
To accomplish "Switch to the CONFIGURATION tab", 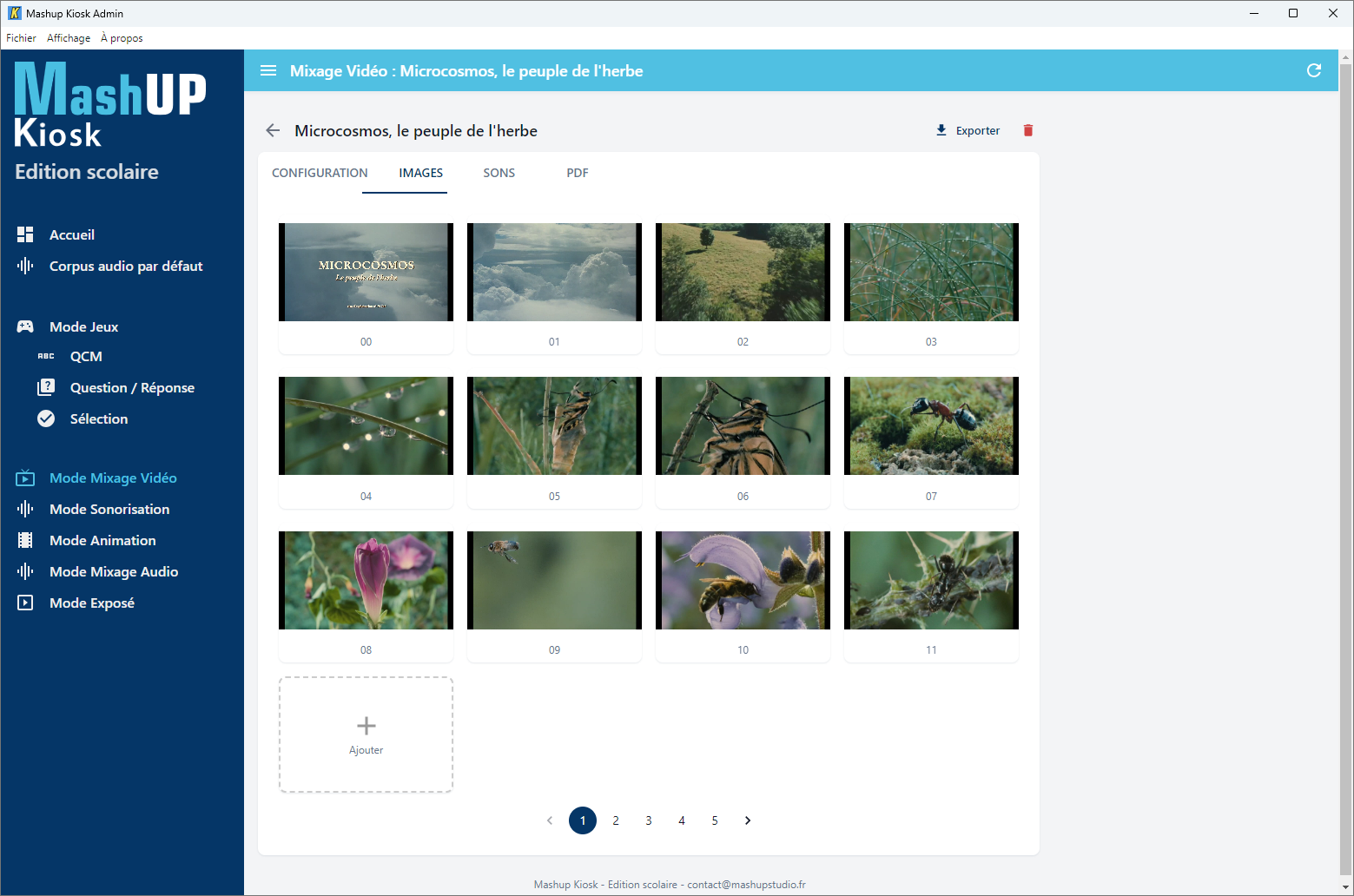I will (x=320, y=173).
